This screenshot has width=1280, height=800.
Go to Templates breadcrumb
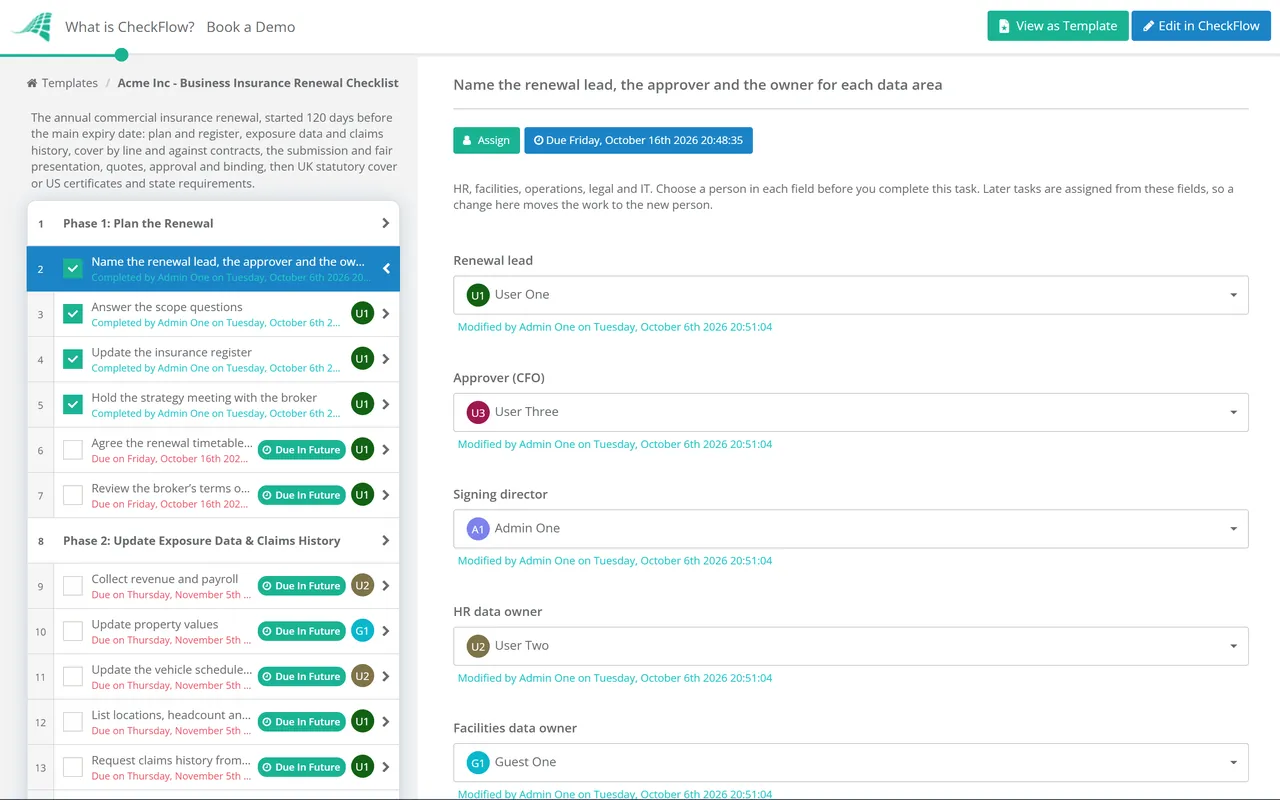70,83
